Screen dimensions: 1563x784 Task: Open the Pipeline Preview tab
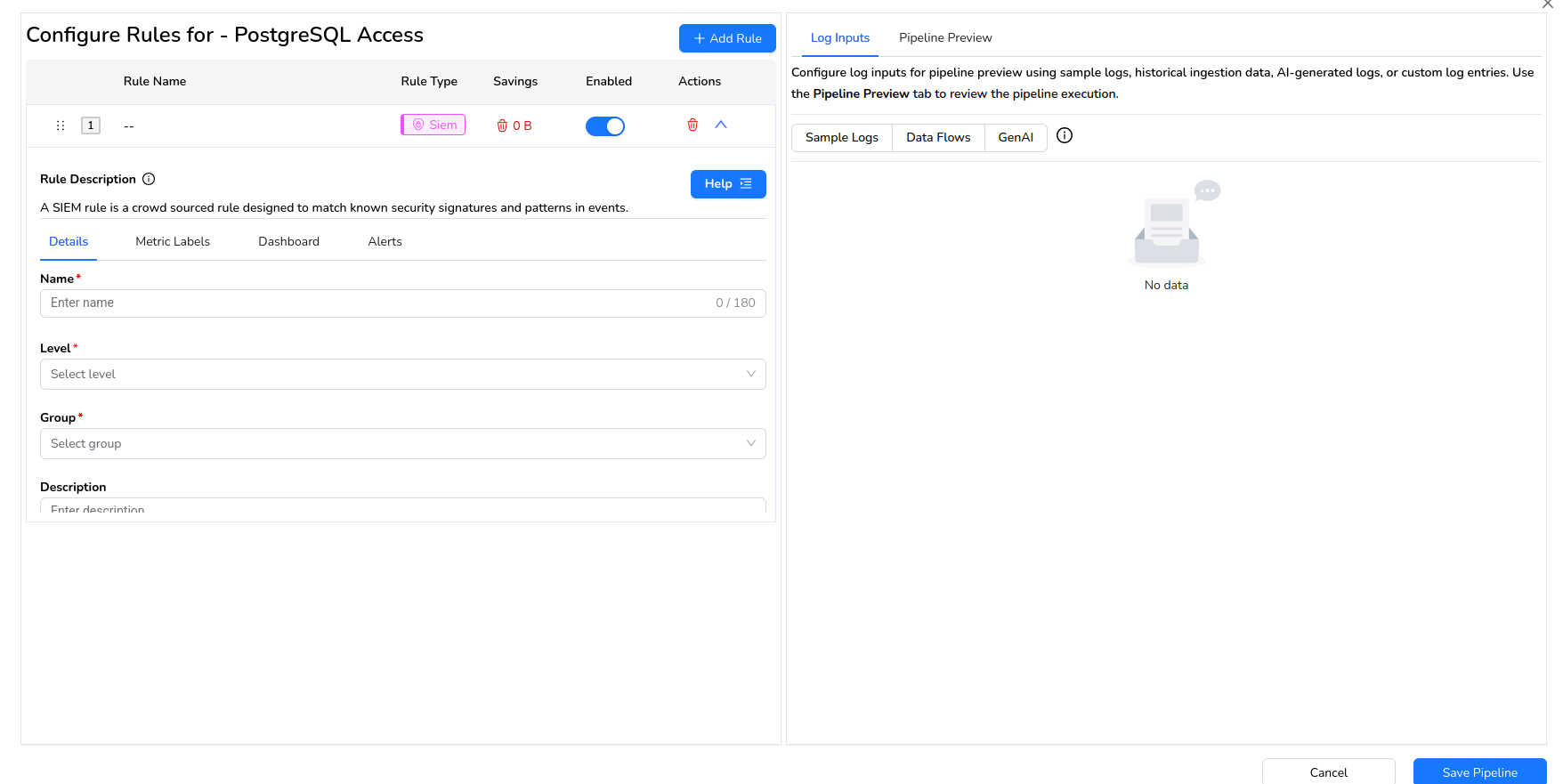point(944,38)
